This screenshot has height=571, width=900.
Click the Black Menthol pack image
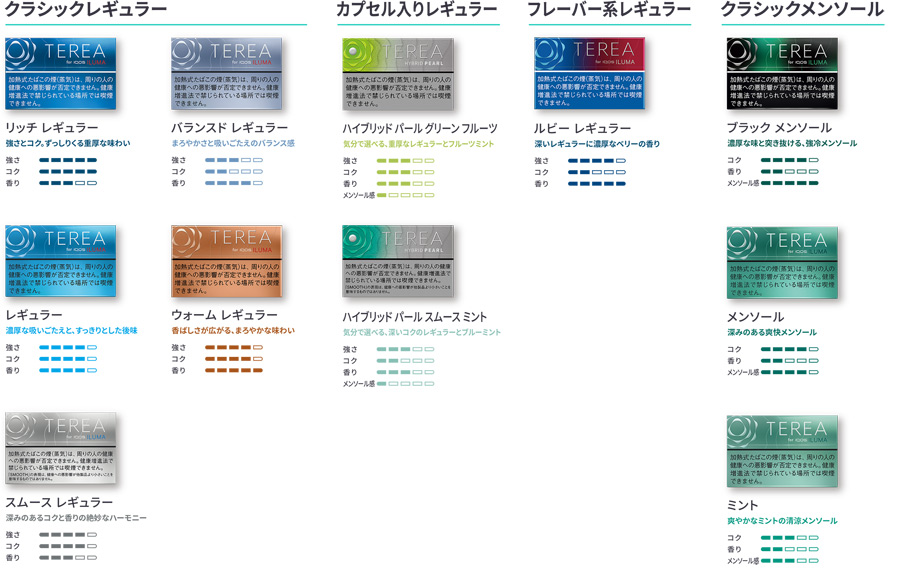[782, 73]
